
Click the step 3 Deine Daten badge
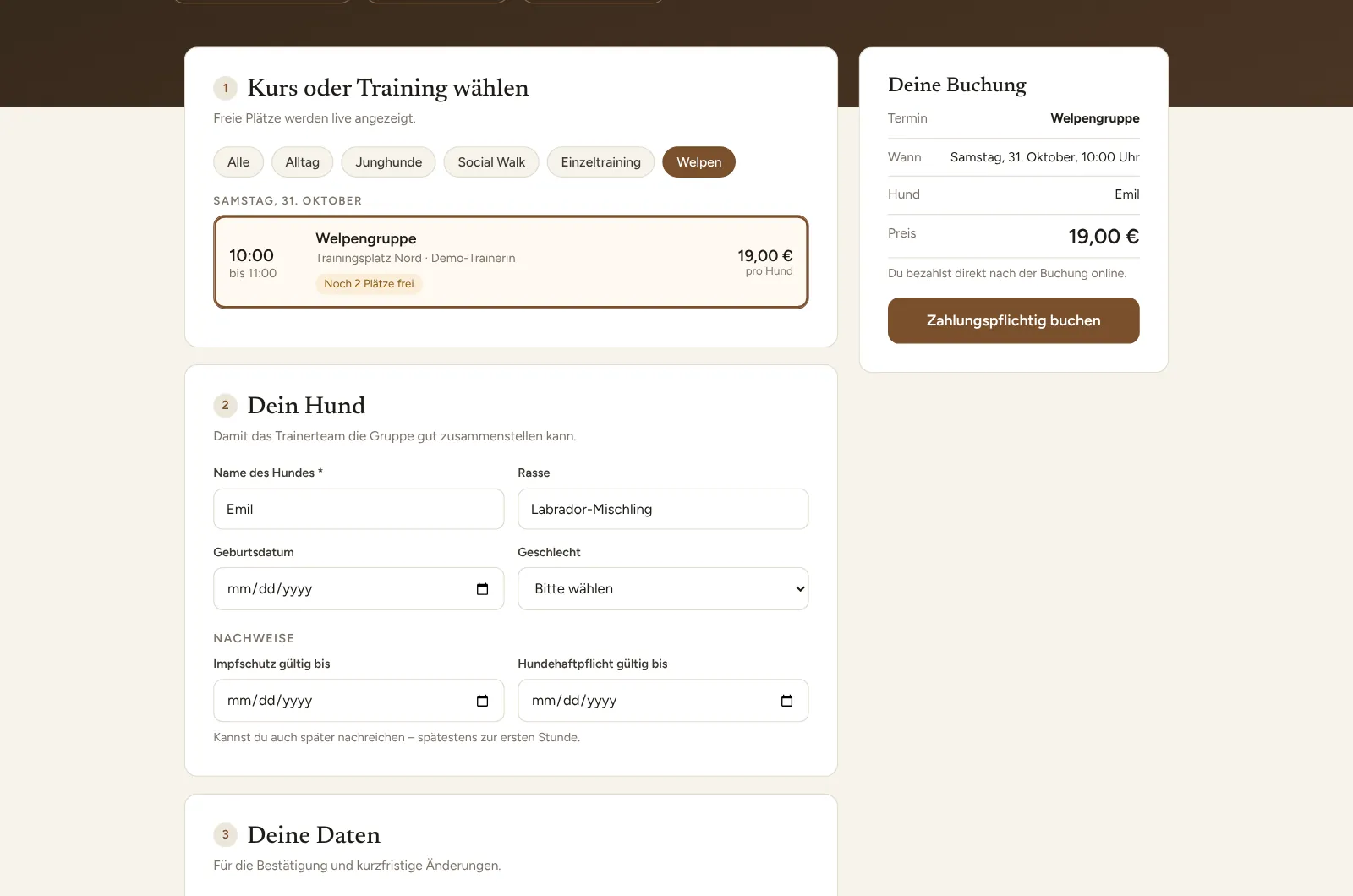point(225,834)
